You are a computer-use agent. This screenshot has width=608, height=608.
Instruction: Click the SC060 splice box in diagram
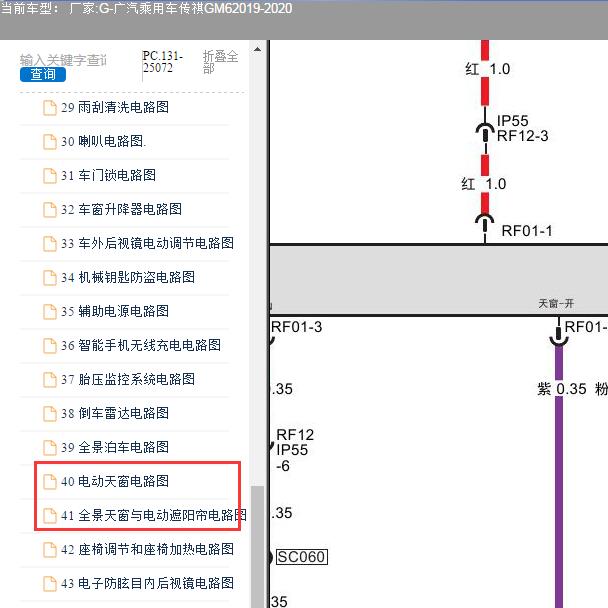[x=302, y=557]
